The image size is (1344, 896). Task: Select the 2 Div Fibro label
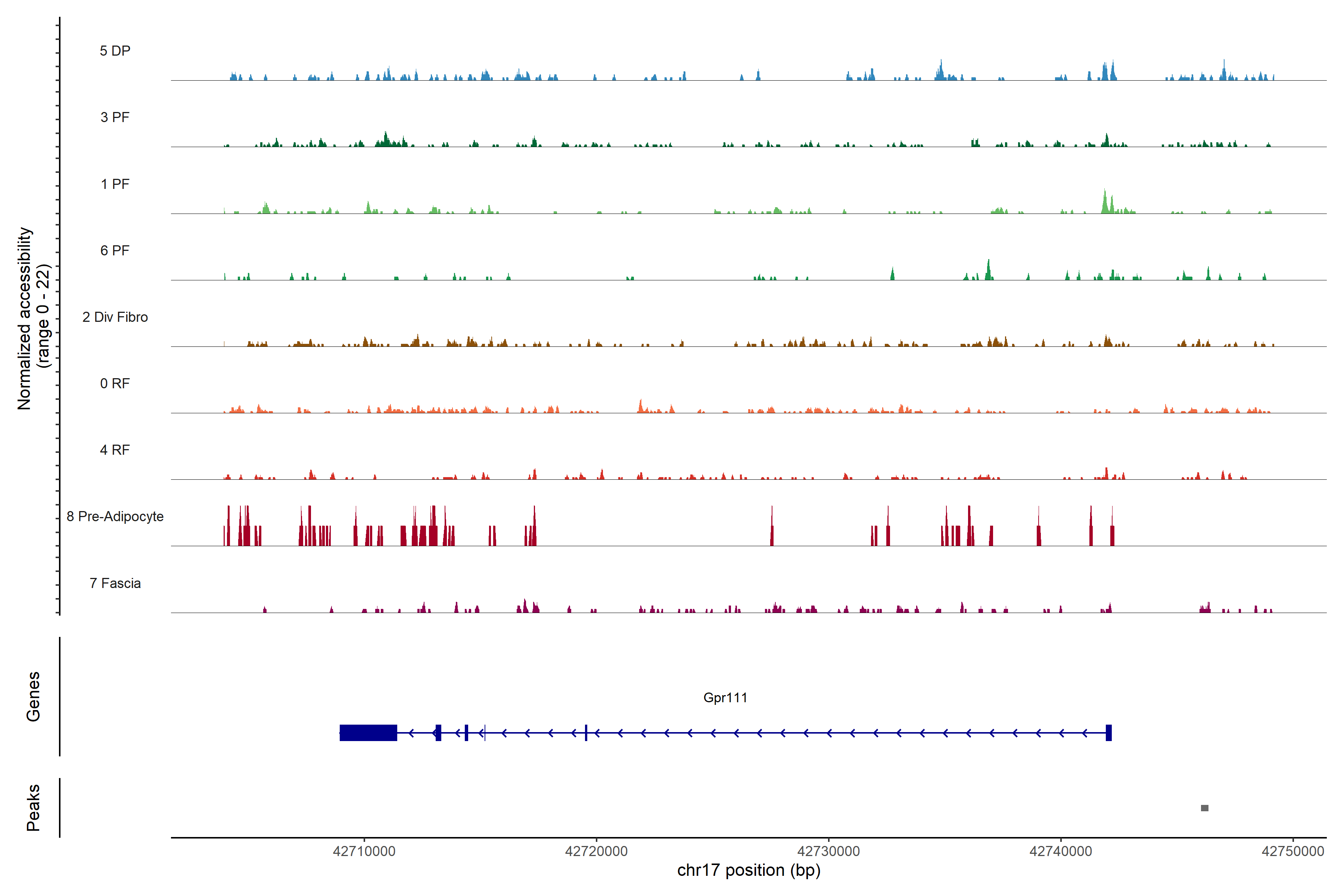pyautogui.click(x=115, y=317)
